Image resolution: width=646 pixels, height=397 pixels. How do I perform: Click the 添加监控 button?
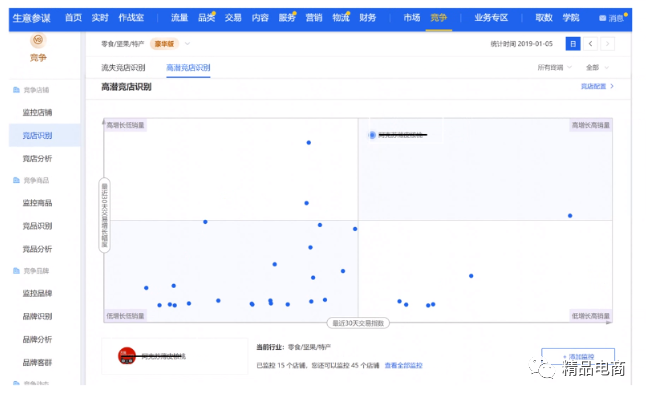(578, 356)
